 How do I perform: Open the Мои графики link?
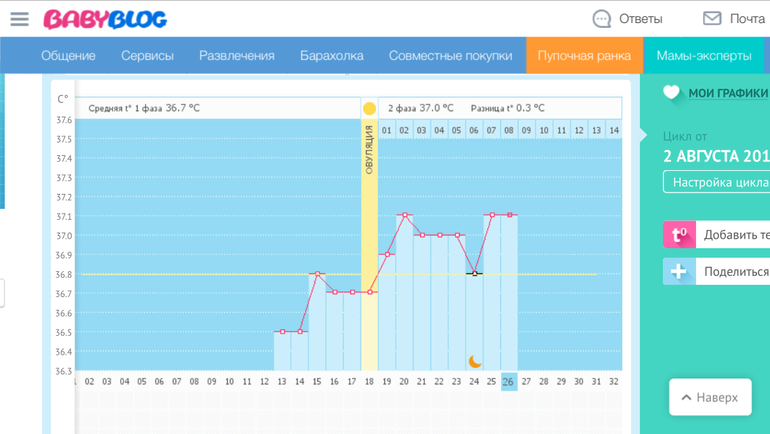728,93
